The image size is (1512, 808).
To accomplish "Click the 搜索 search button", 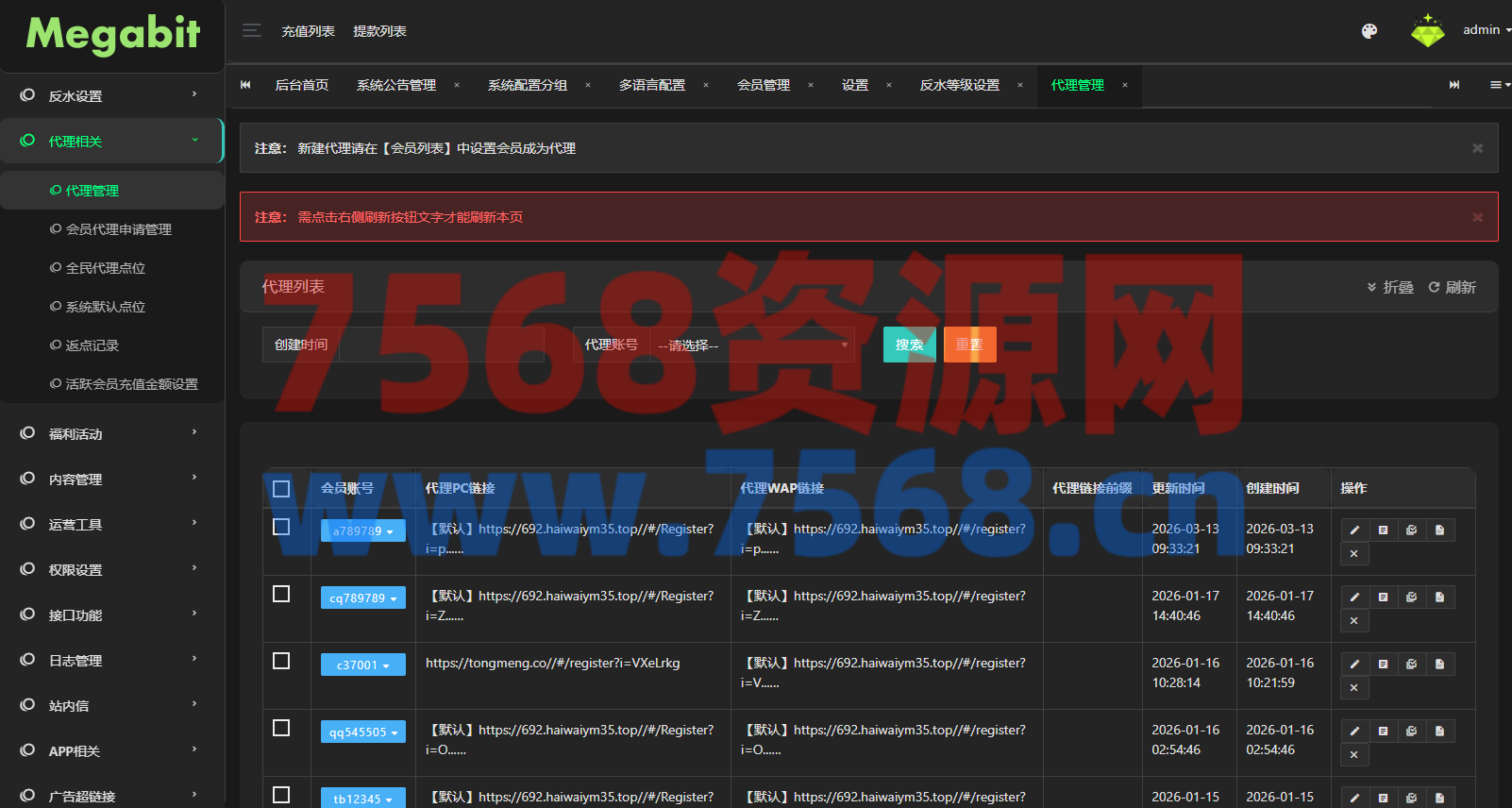I will point(909,345).
